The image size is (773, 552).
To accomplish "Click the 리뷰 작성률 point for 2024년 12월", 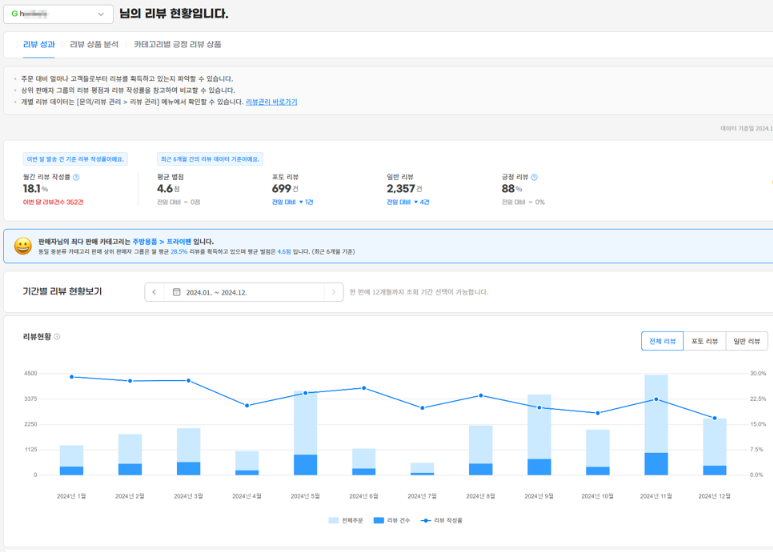I will [x=715, y=418].
